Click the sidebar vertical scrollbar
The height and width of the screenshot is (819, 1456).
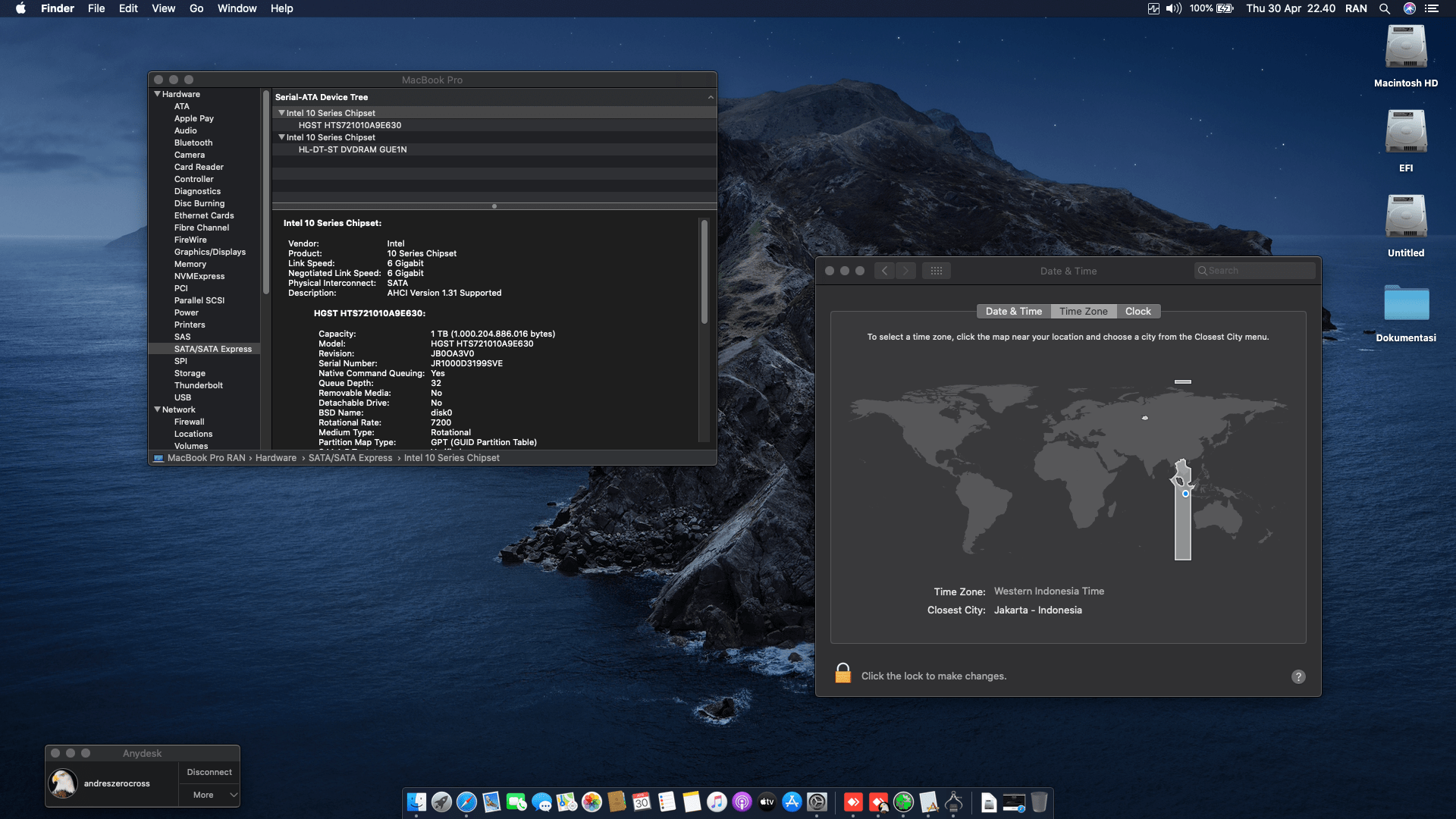point(266,192)
